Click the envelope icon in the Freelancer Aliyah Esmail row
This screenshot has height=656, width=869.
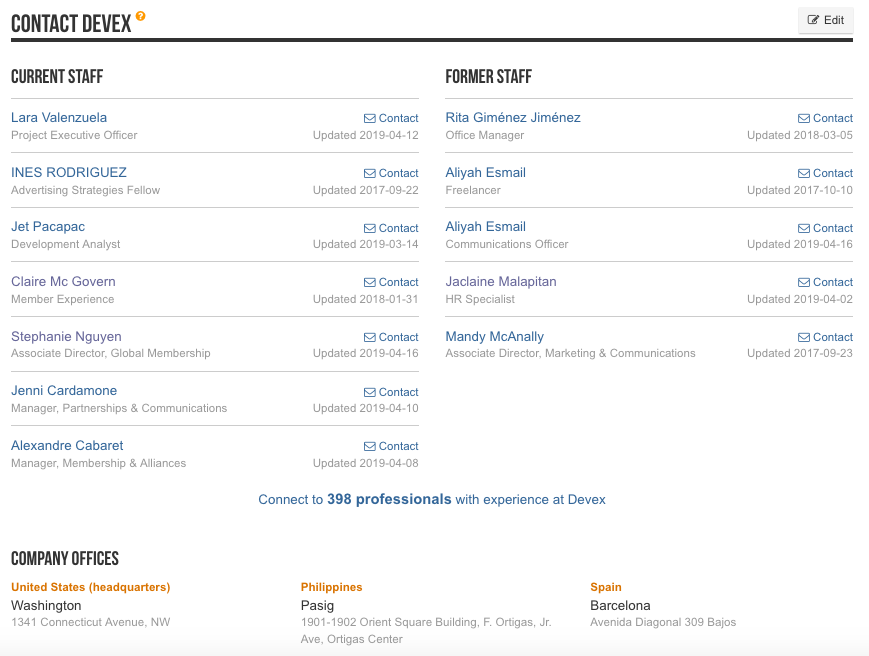coord(804,173)
